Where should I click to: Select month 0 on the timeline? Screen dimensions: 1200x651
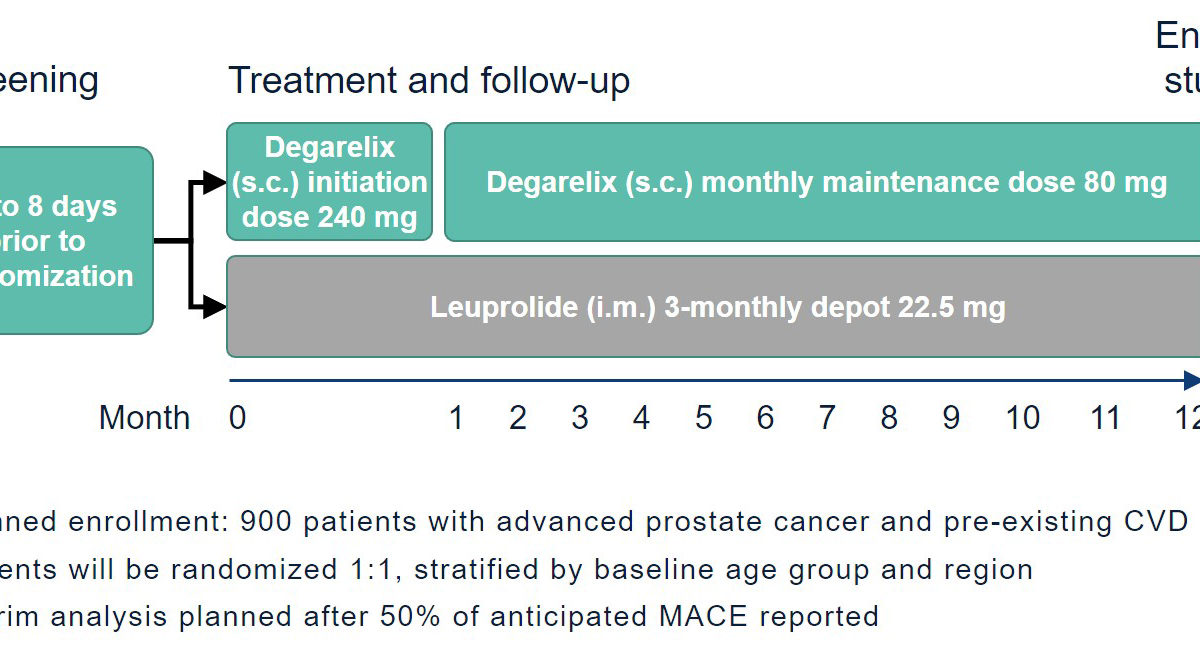click(x=237, y=417)
